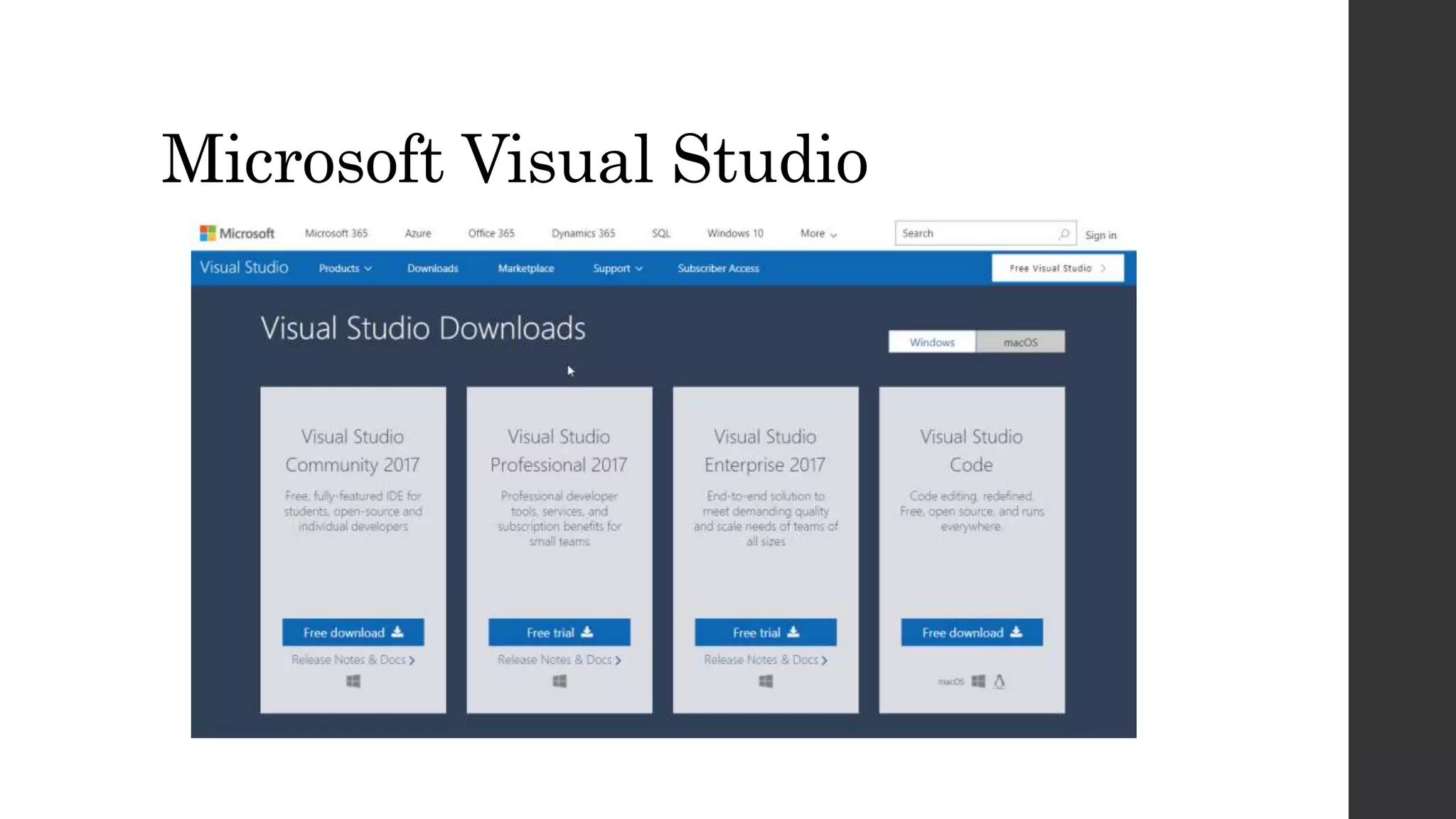
Task: Open Subscriber Access
Action: (x=718, y=268)
